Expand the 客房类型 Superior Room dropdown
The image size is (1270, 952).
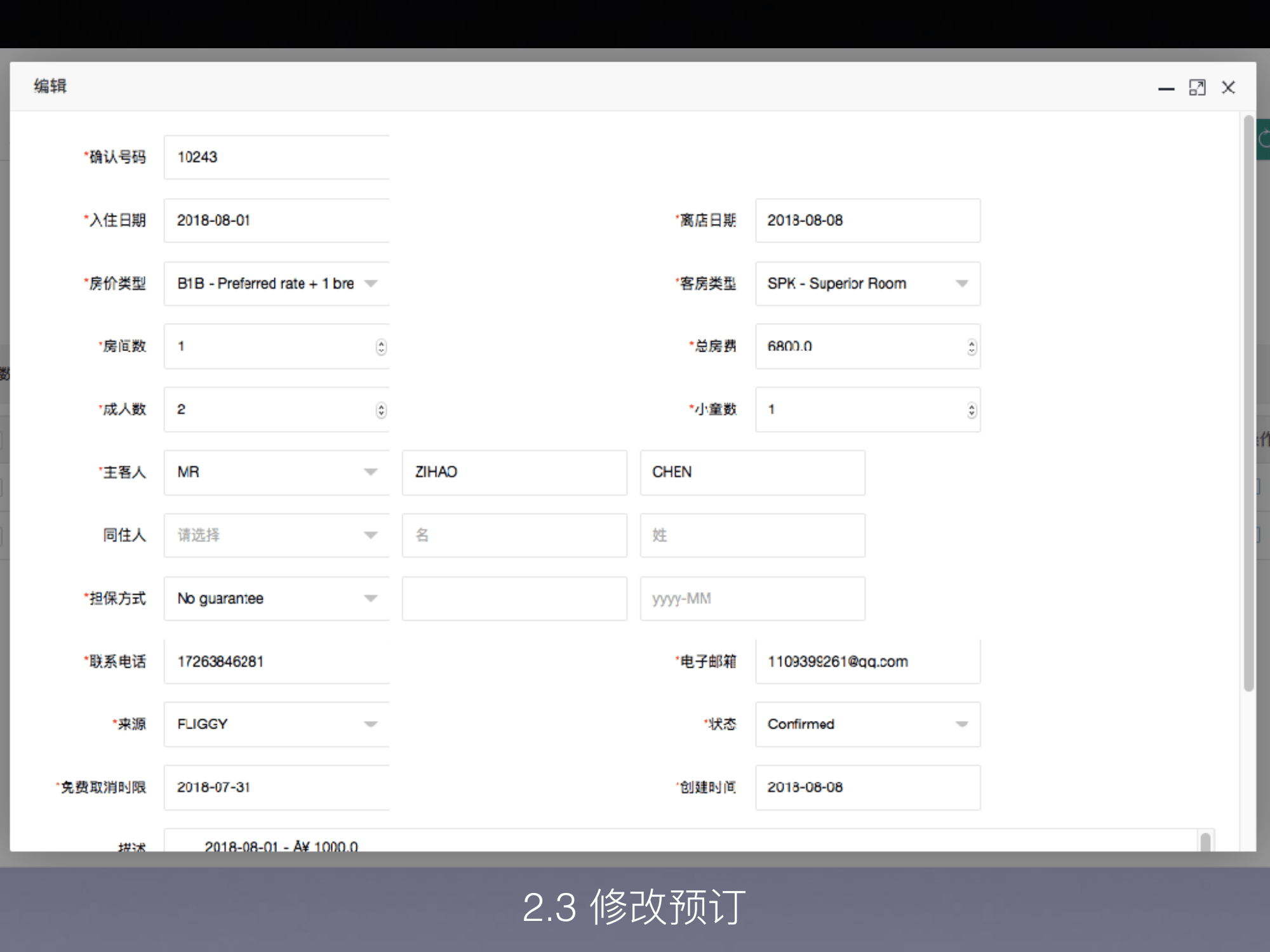coord(961,284)
